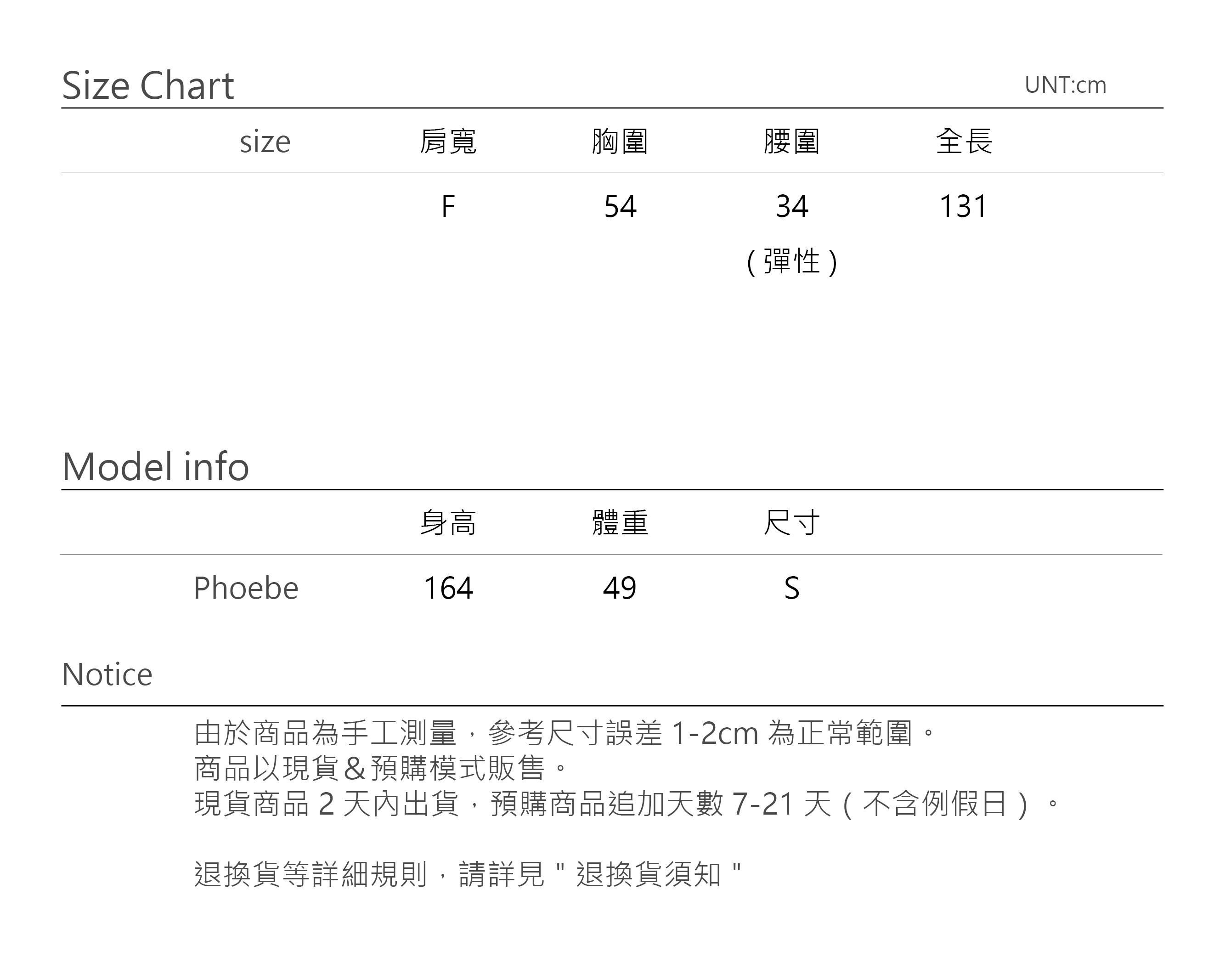Click the UNT:cm unit label

pyautogui.click(x=1065, y=85)
